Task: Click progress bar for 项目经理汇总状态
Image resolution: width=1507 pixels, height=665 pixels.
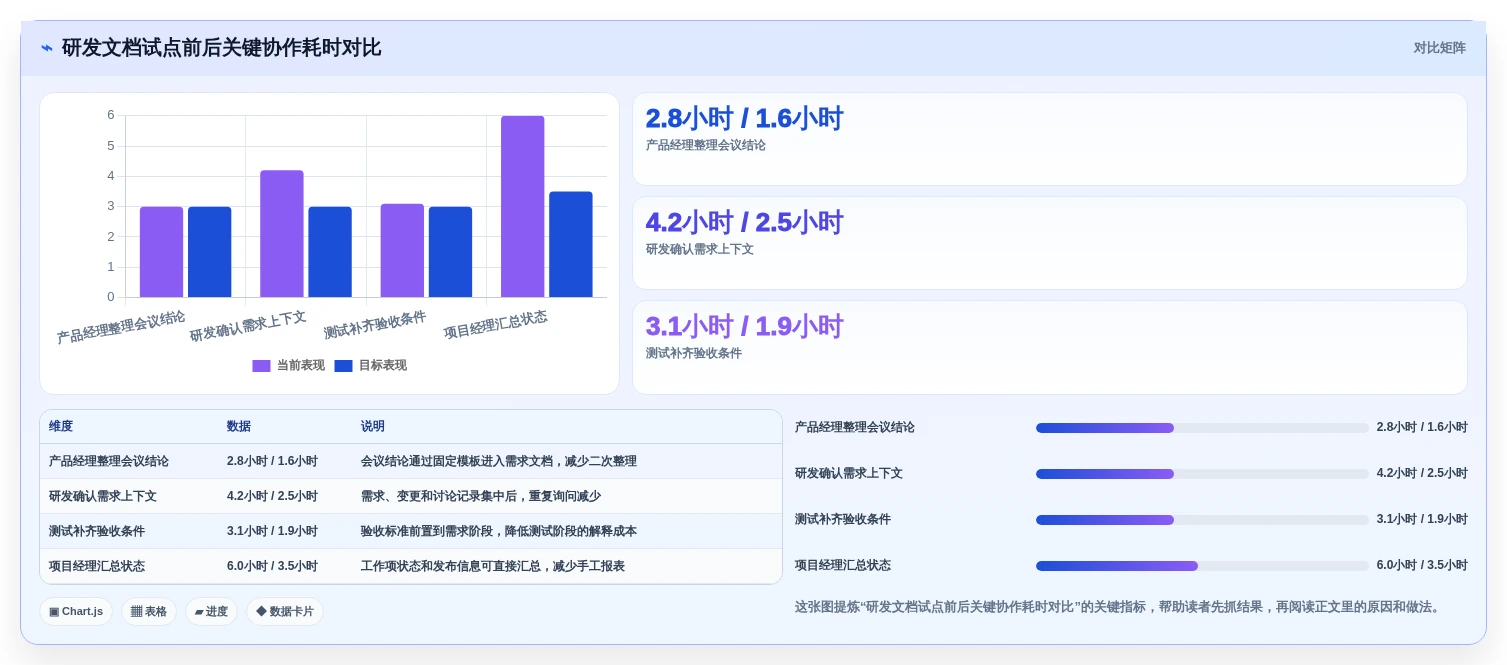Action: [x=1202, y=566]
